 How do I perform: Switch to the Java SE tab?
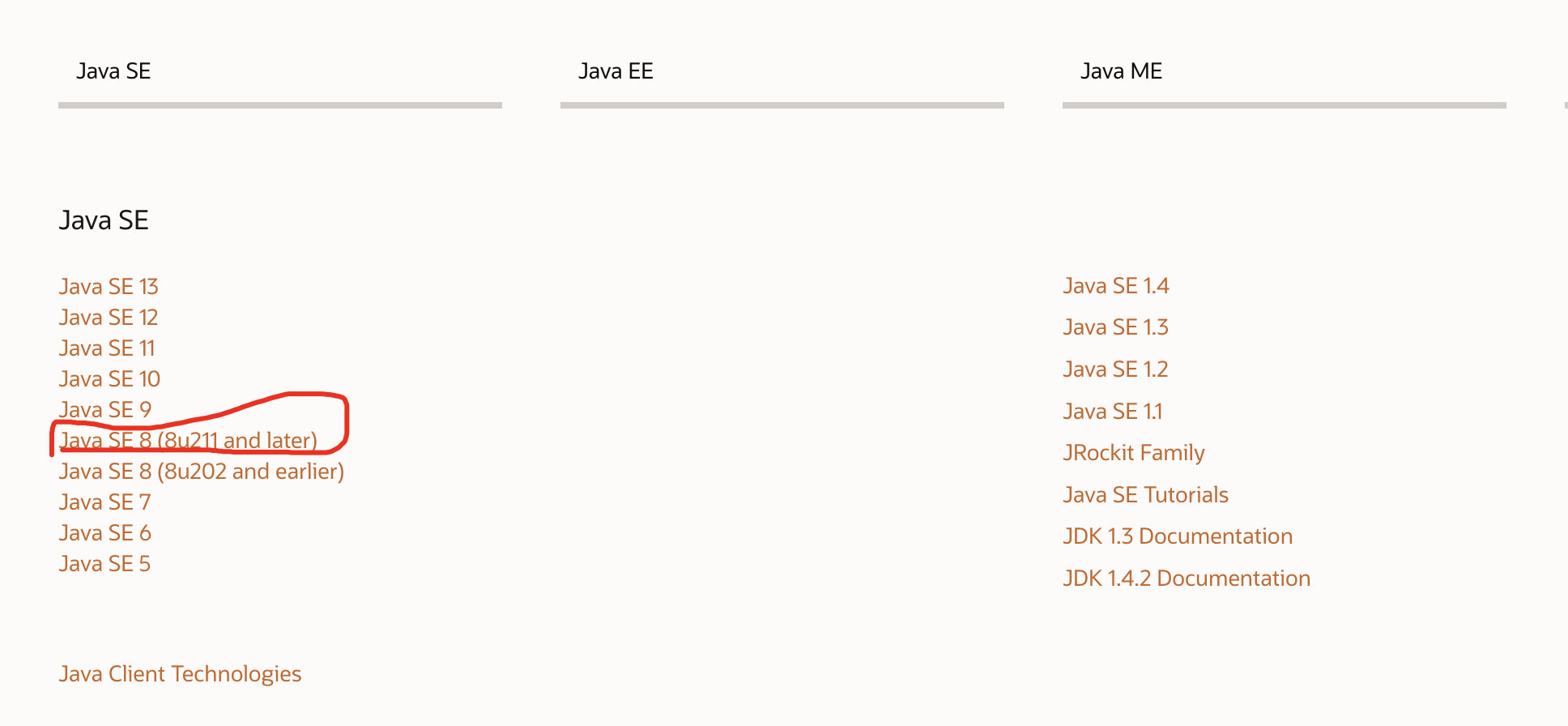[113, 71]
